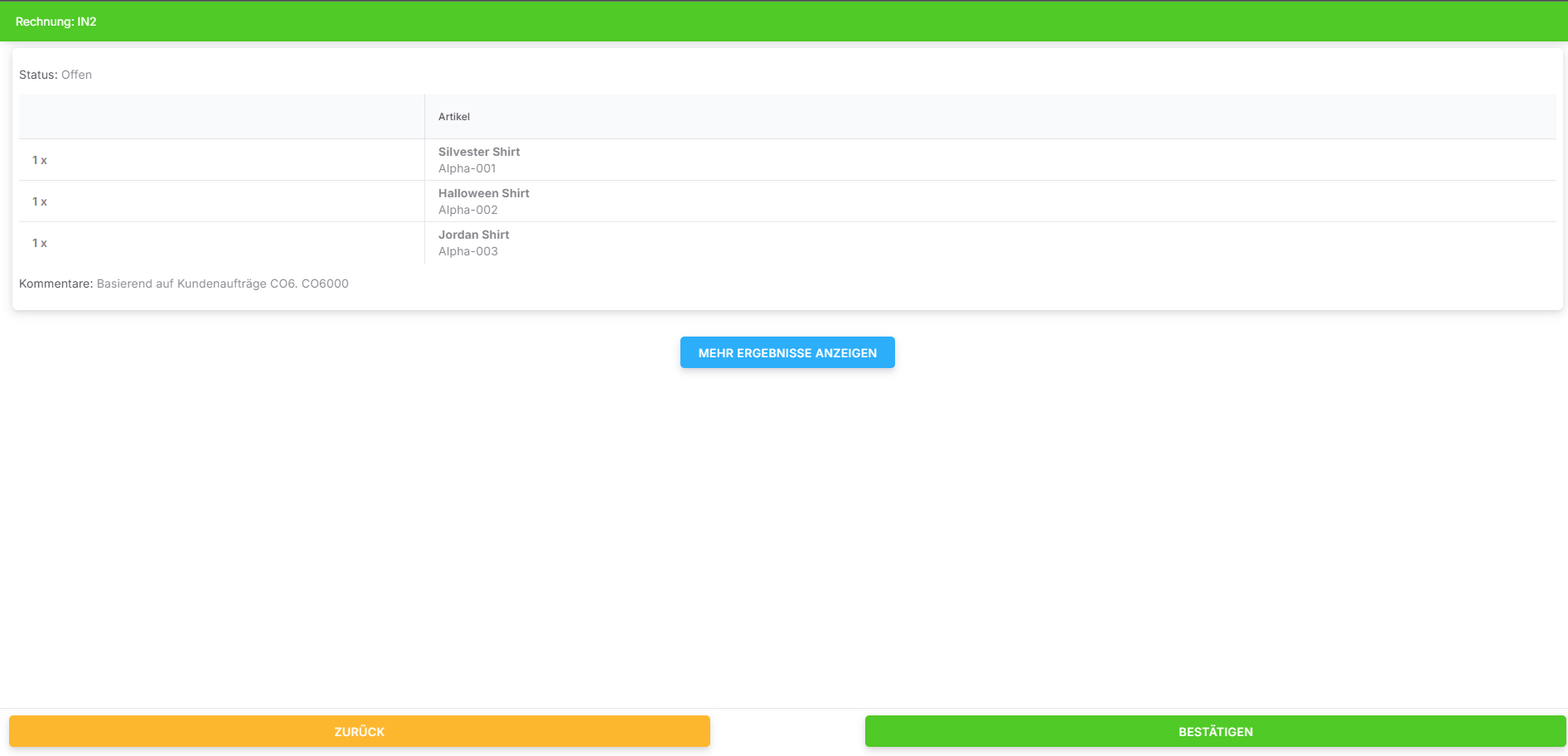Click the Rechnung: IN2 header title
The image size is (1568, 756).
tap(56, 22)
